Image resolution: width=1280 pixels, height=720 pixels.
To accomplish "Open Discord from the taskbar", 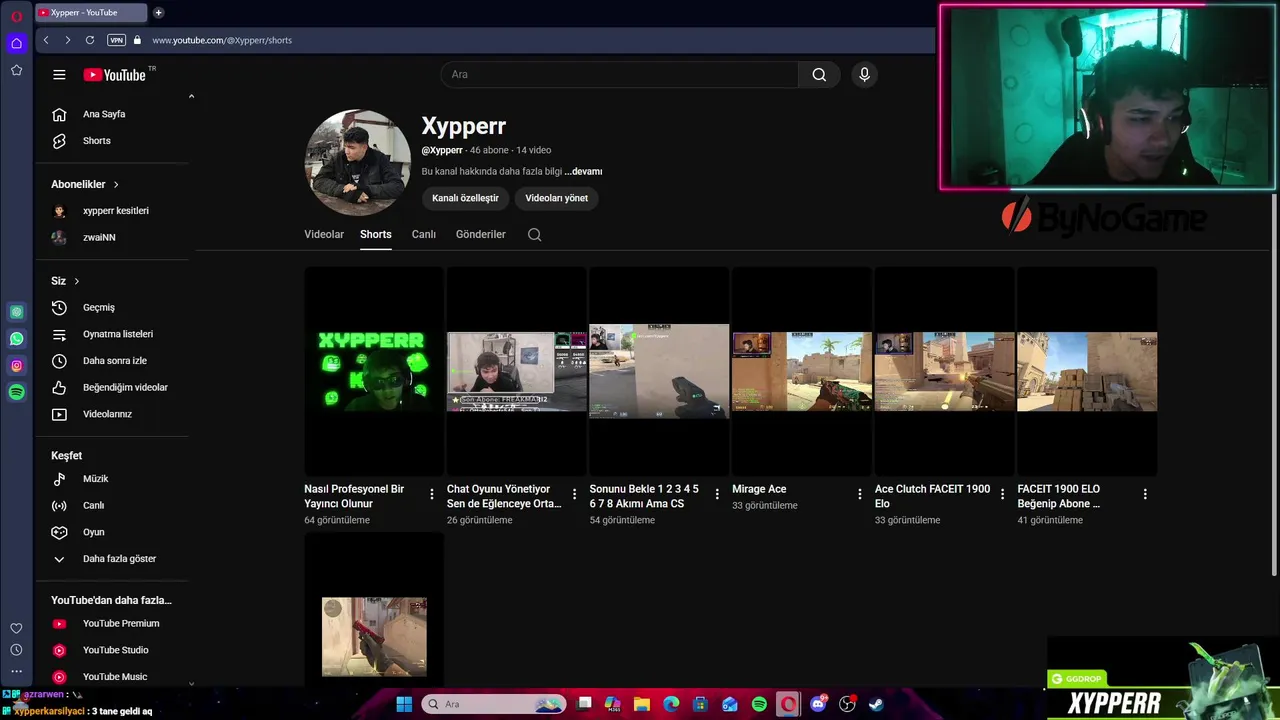I will point(819,704).
